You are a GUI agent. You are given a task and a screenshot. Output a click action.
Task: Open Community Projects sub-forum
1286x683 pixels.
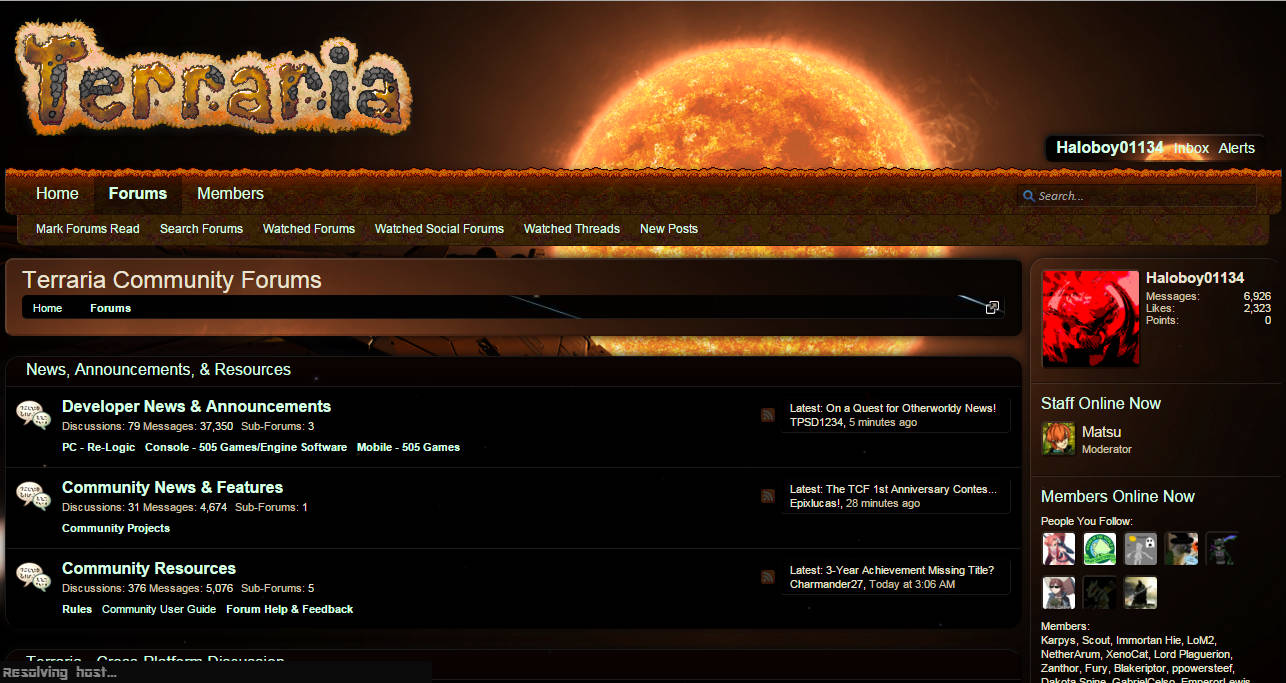point(116,529)
